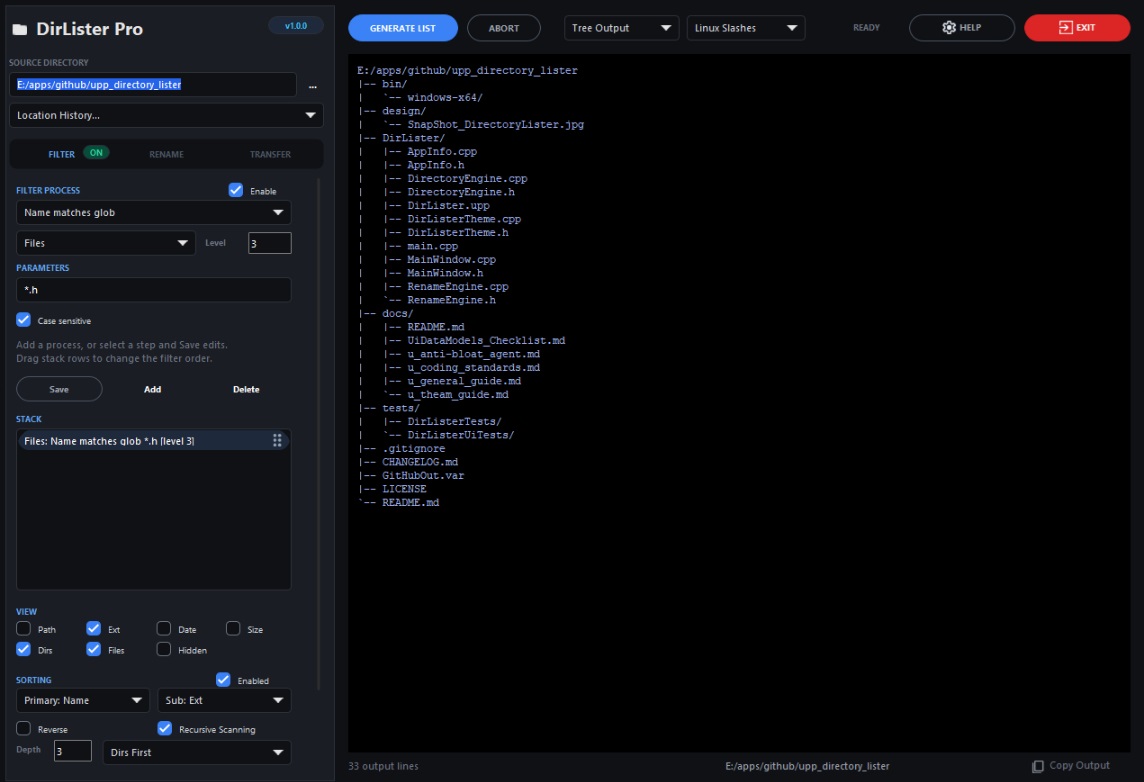Image resolution: width=1144 pixels, height=782 pixels.
Task: Click the filter Level input field
Action: (x=269, y=243)
